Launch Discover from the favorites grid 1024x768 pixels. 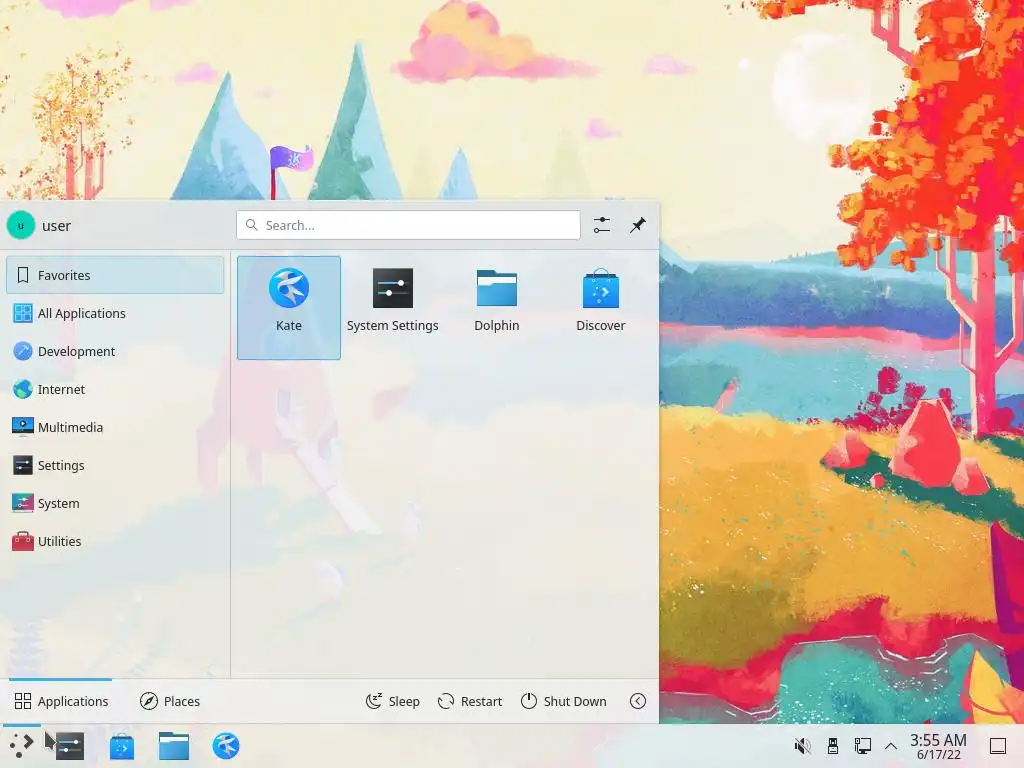[x=600, y=308]
